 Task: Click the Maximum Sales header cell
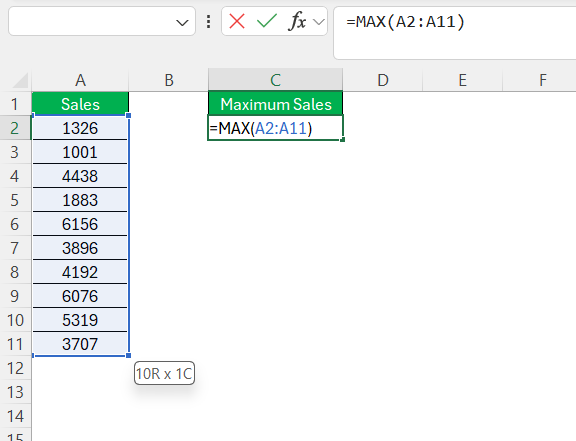276,104
